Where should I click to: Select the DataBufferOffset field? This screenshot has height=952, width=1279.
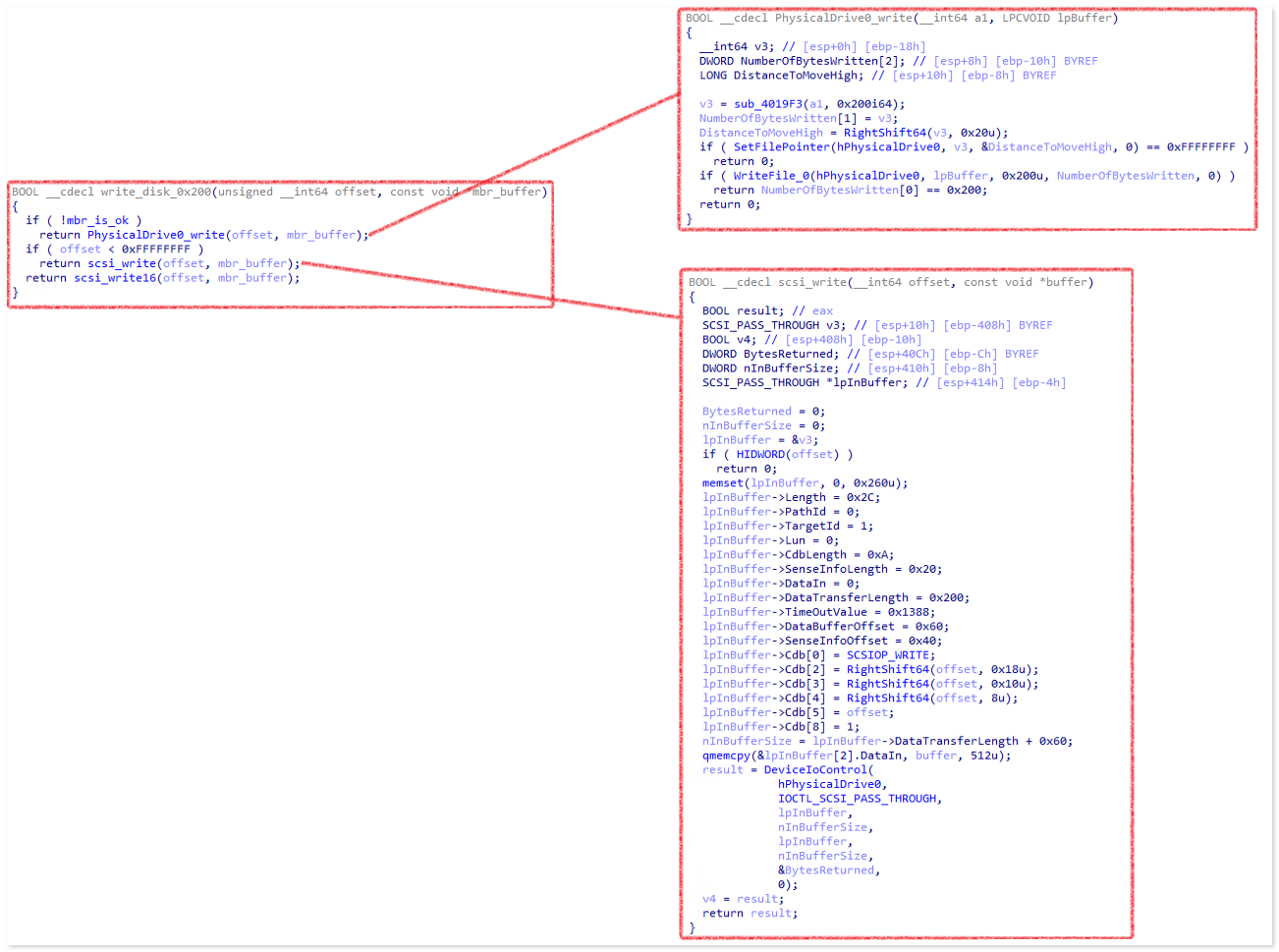[x=839, y=627]
